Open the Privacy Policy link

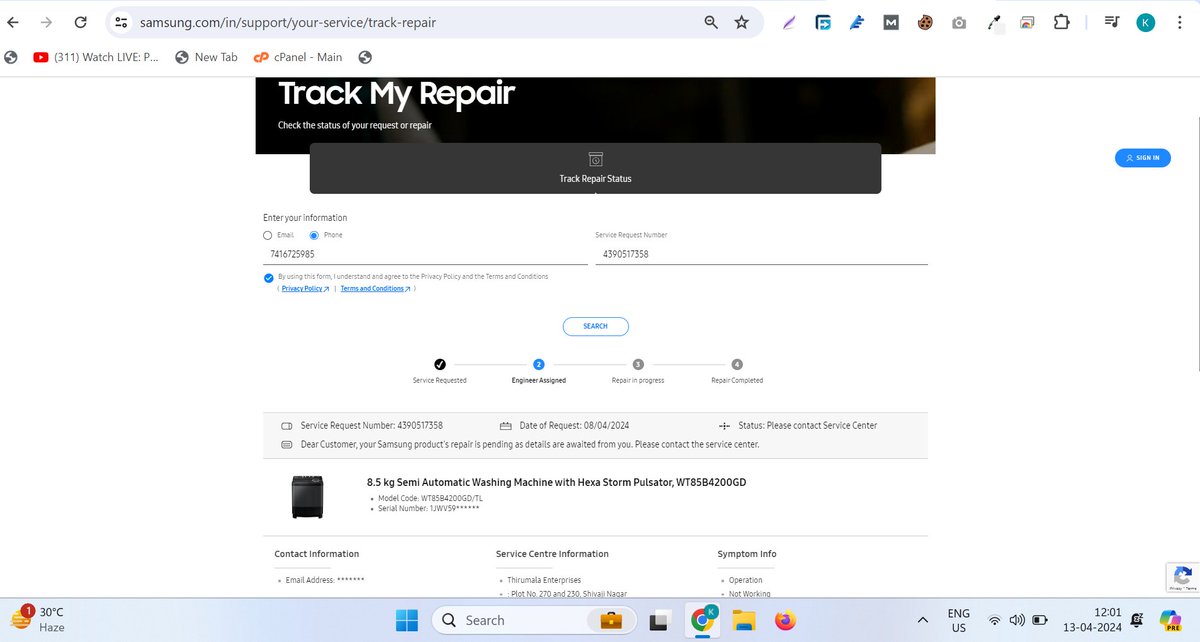(x=305, y=288)
